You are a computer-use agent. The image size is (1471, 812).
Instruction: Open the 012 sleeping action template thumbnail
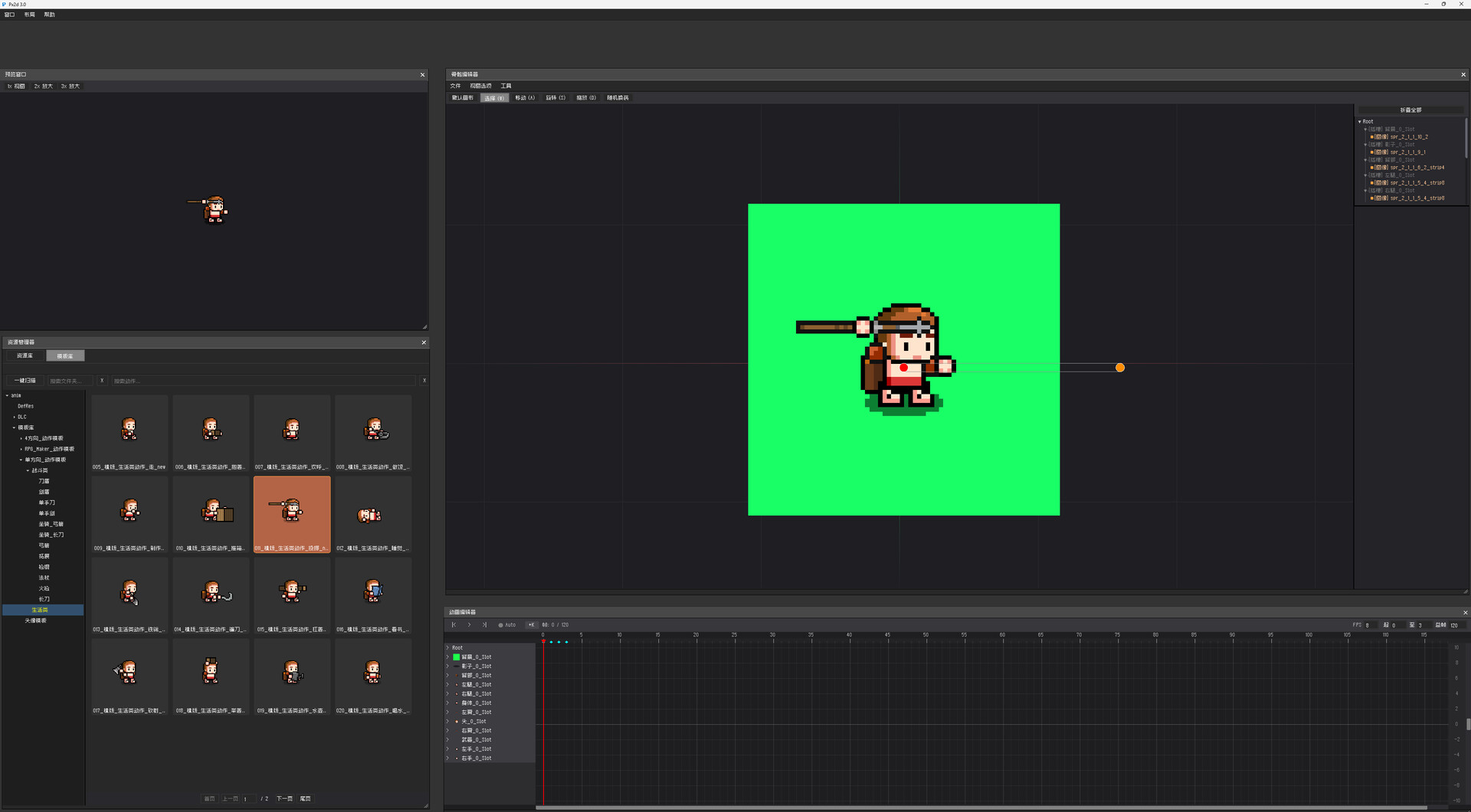tap(373, 515)
